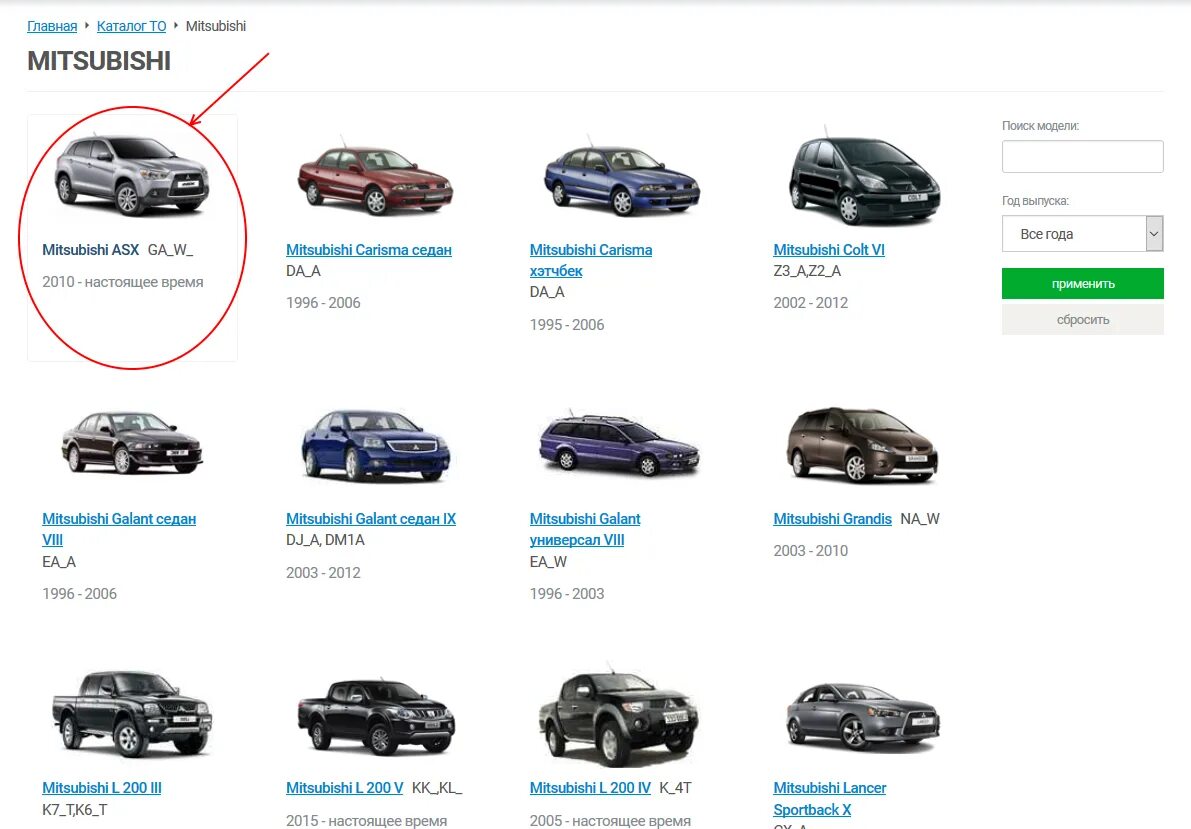The width and height of the screenshot is (1191, 829).
Task: Click the '1996 - 2003' years text
Action: pyautogui.click(x=567, y=593)
